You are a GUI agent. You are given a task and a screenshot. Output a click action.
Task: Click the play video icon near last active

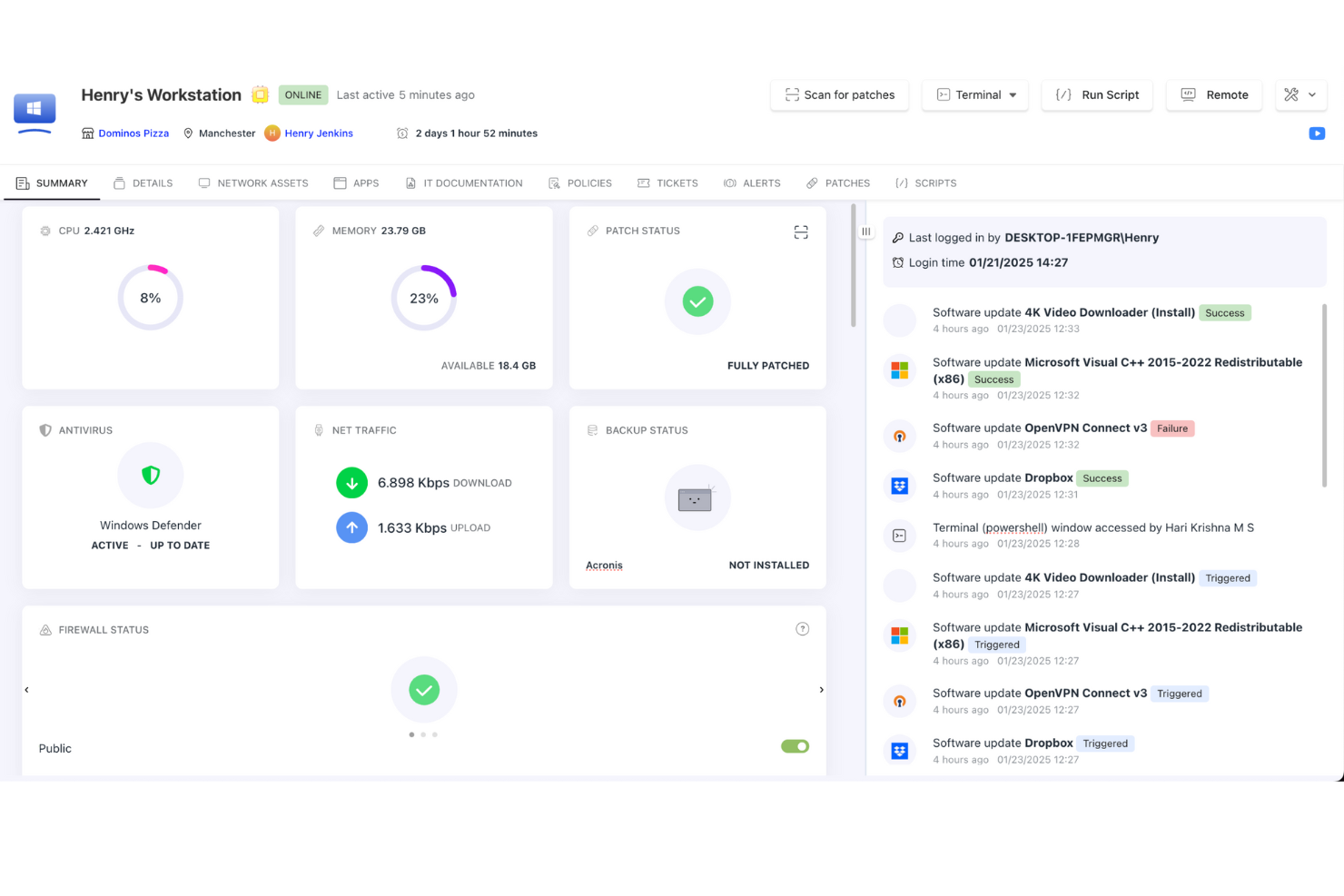coord(1317,133)
